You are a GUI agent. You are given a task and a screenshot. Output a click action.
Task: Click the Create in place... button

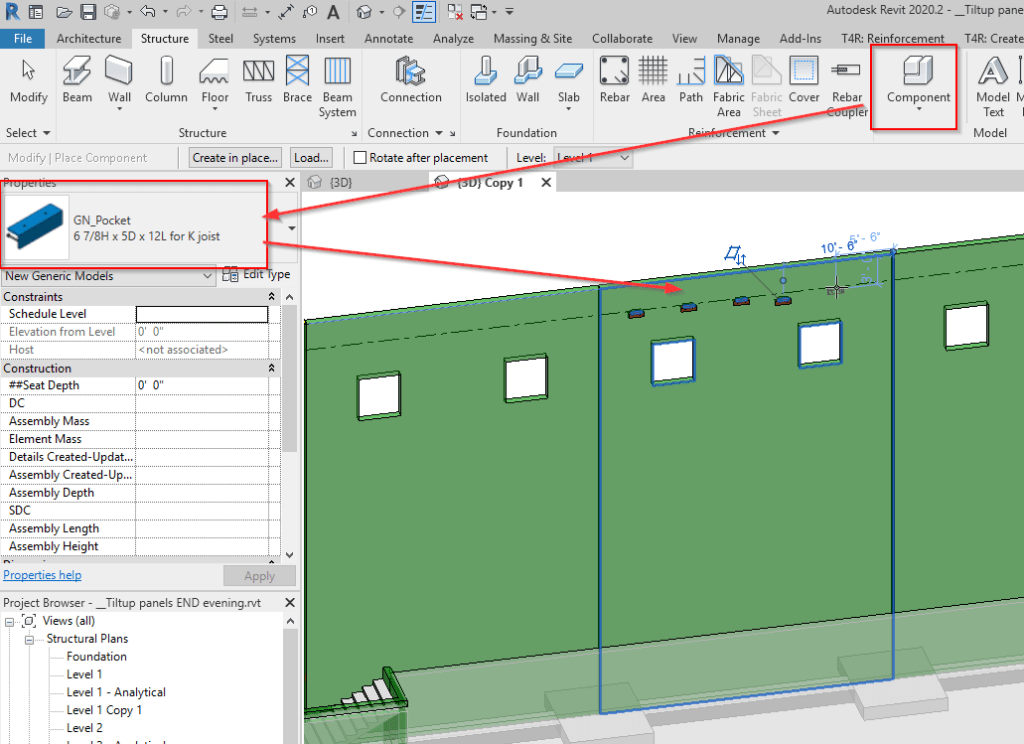pyautogui.click(x=235, y=157)
